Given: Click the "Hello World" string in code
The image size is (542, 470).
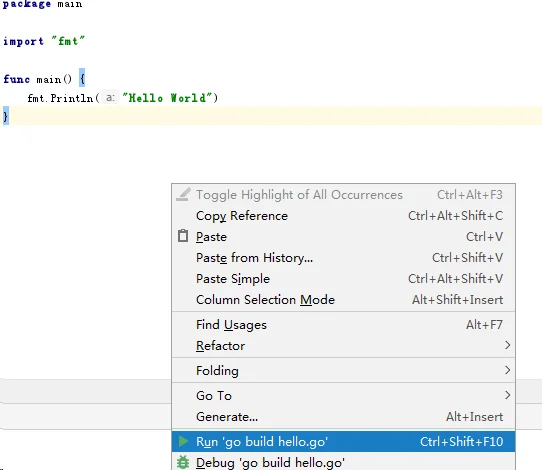Looking at the screenshot, I should pos(167,98).
